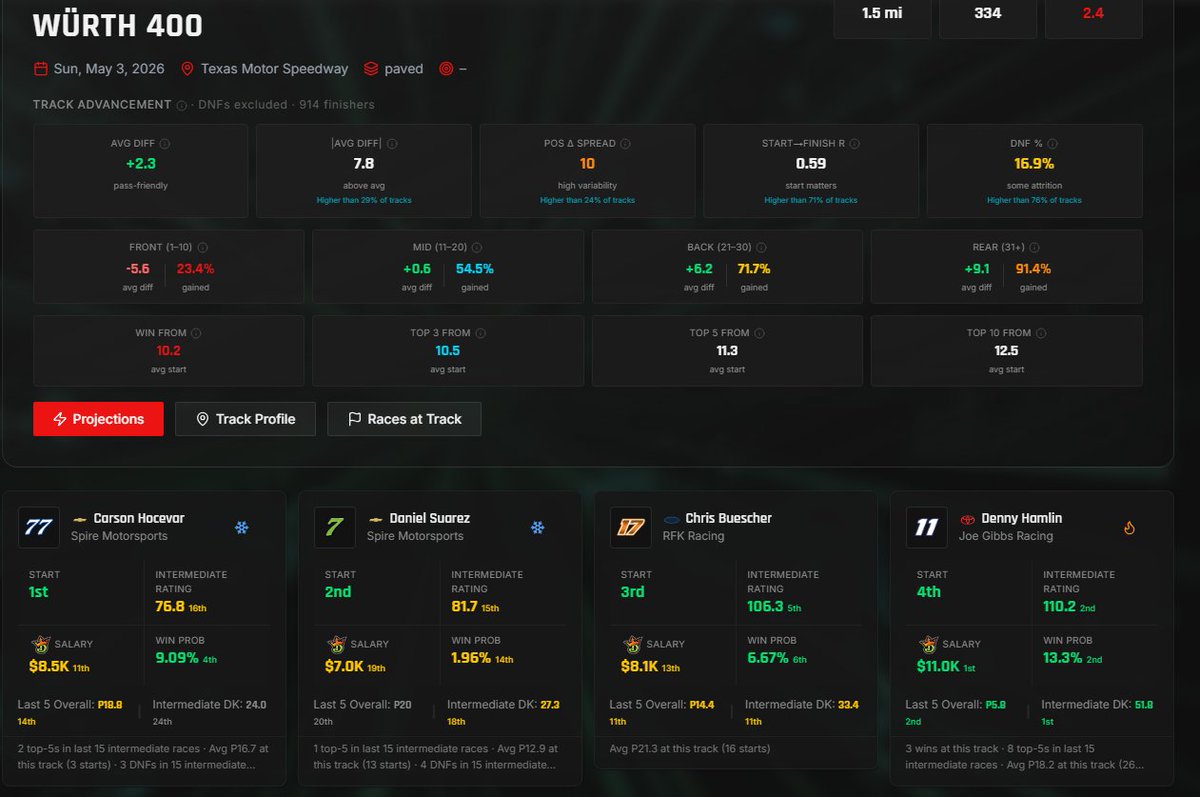Image resolution: width=1200 pixels, height=797 pixels.
Task: Click 'Higher than 76% of tracks' text
Action: pos(1034,200)
